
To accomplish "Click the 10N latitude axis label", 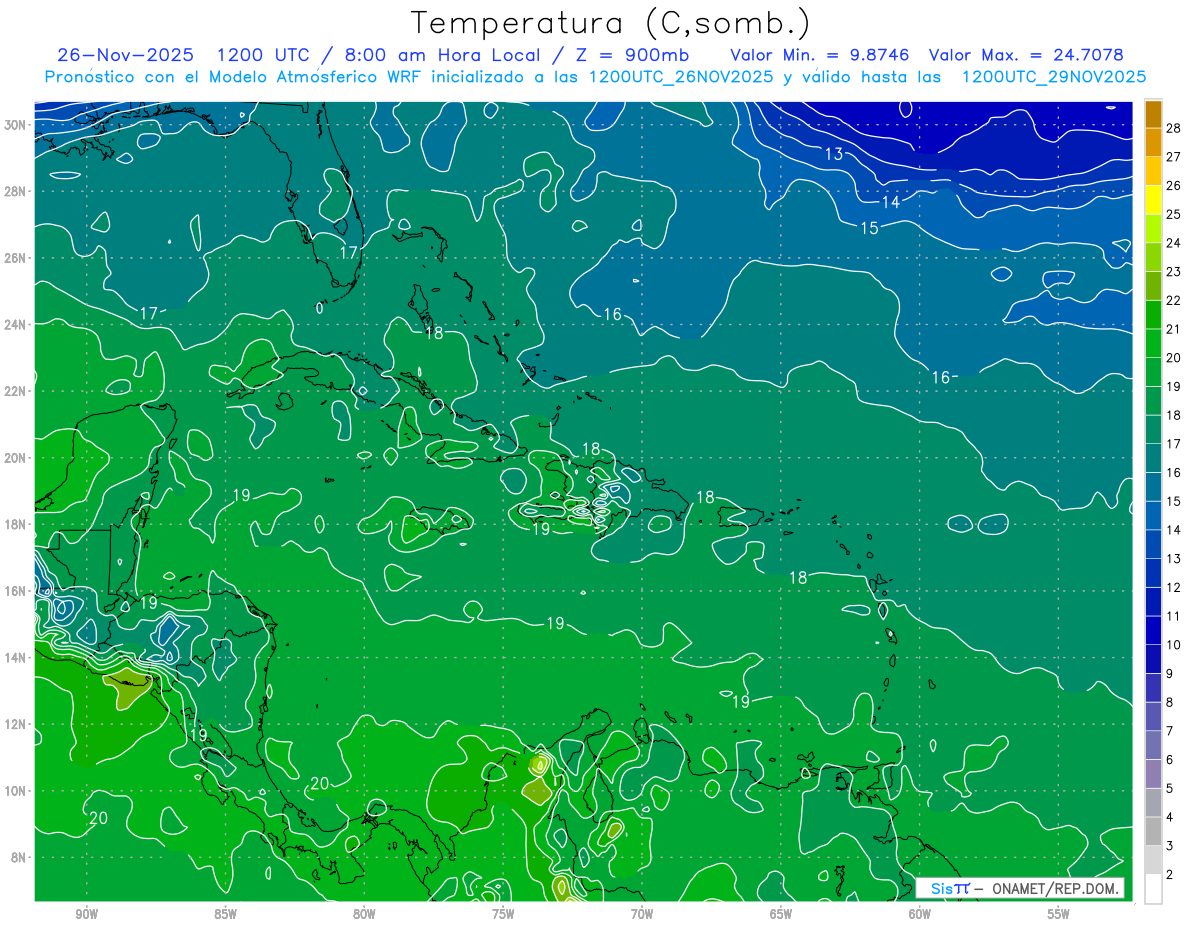I will point(16,790).
